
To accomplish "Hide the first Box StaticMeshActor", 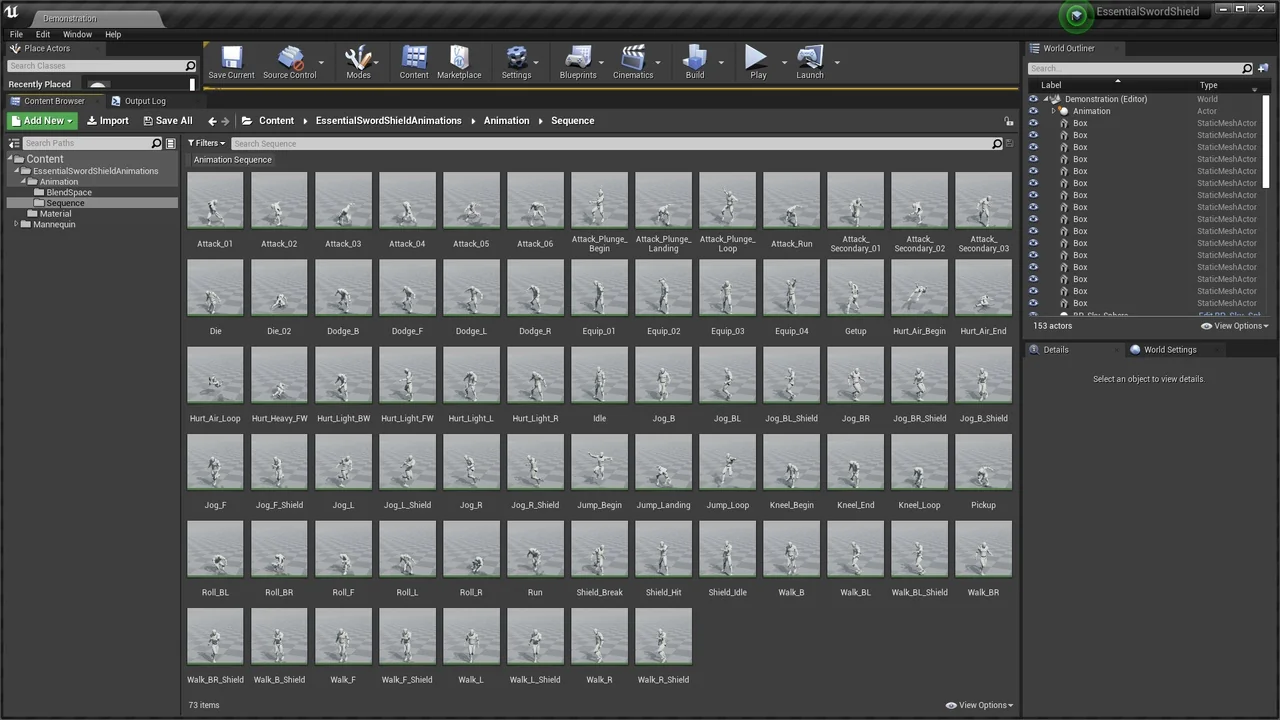I will pyautogui.click(x=1034, y=123).
